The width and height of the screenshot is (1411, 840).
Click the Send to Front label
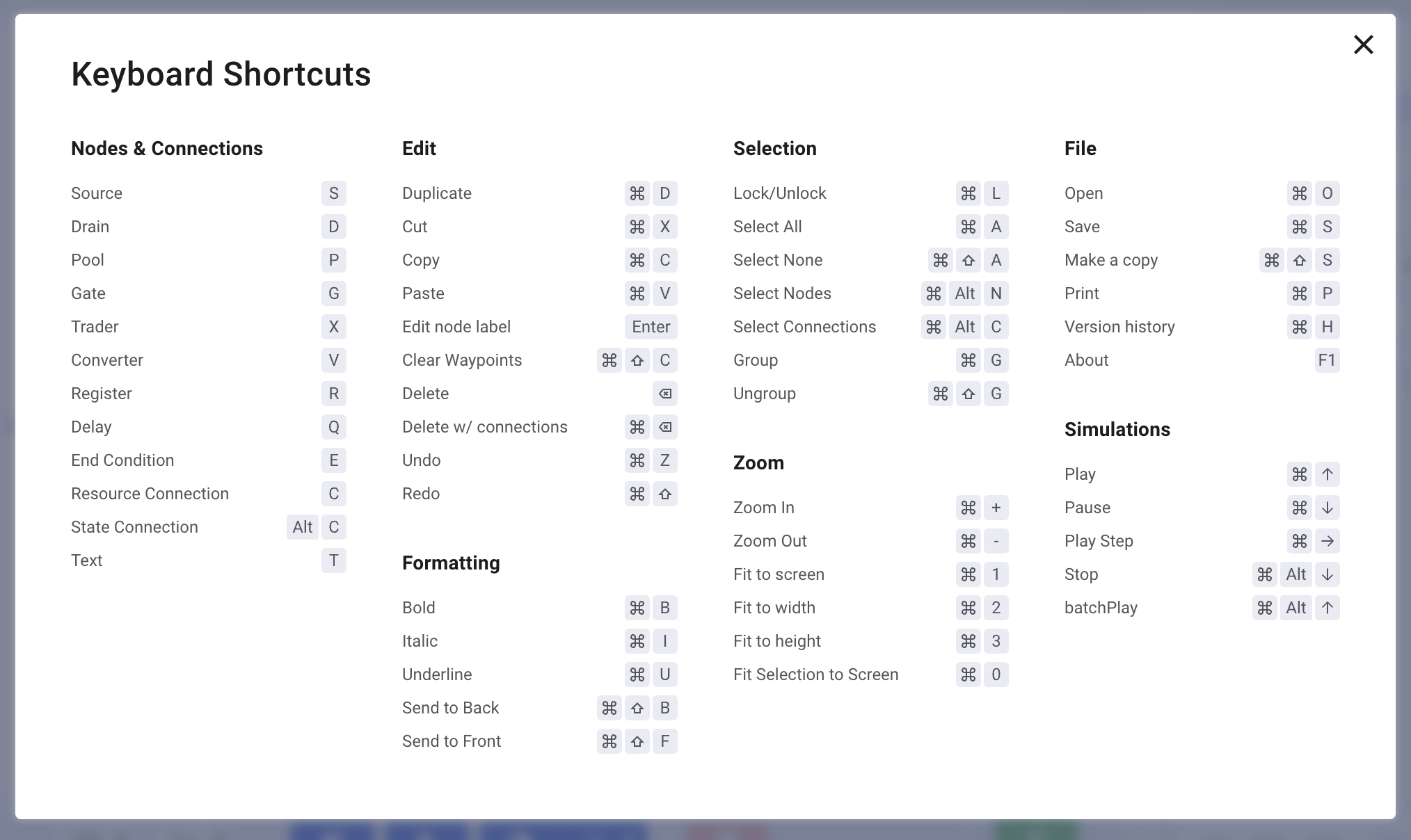(452, 741)
